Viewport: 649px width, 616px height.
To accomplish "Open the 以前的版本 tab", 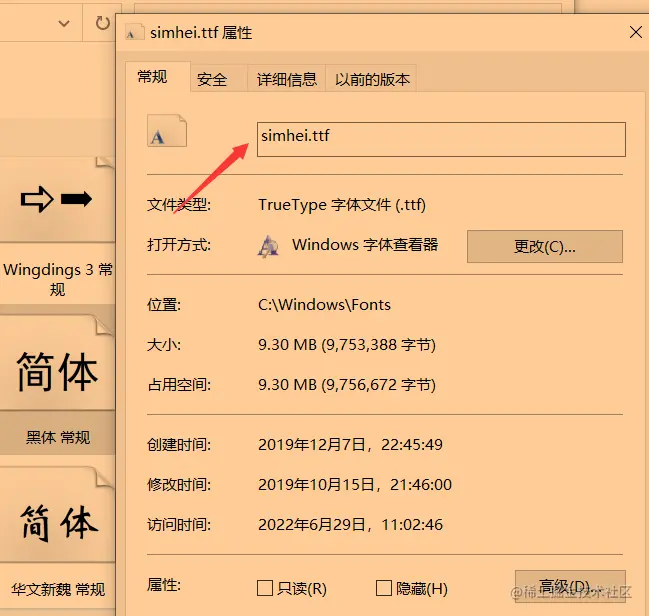I will click(371, 79).
